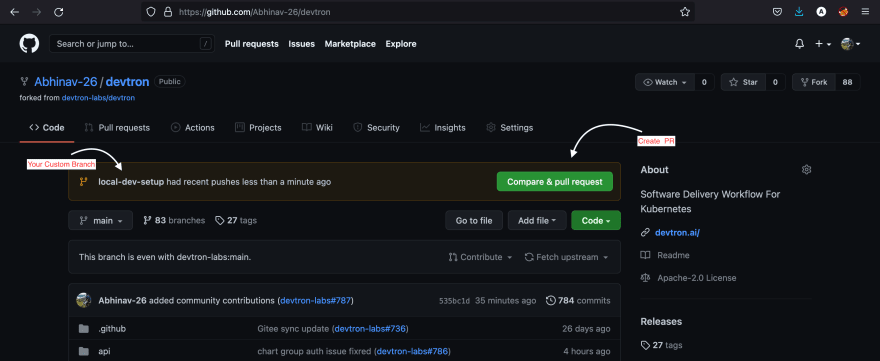Open the Insights tab
The width and height of the screenshot is (880, 361).
click(443, 127)
